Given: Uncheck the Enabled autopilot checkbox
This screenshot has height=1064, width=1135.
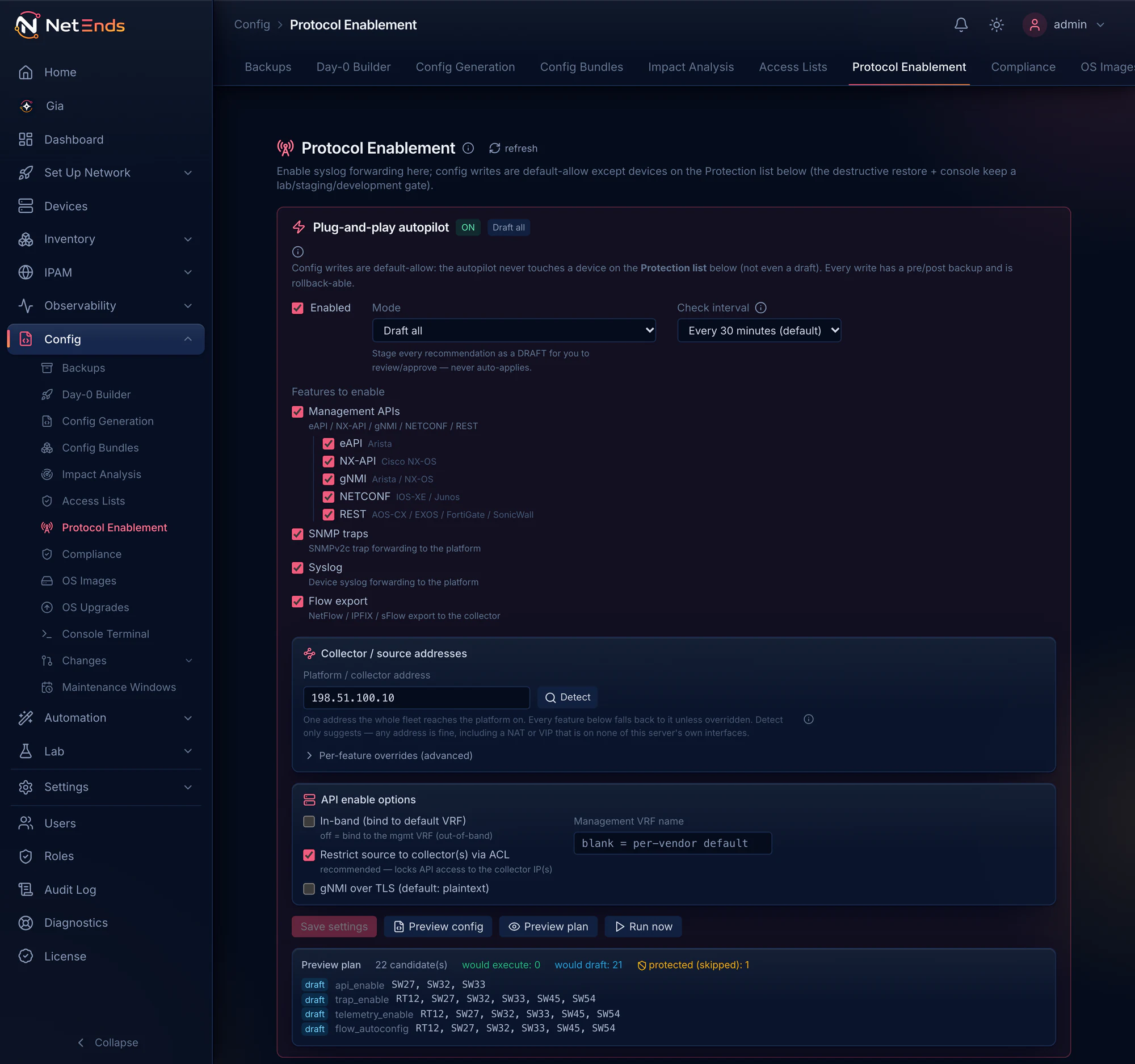Looking at the screenshot, I should point(297,308).
